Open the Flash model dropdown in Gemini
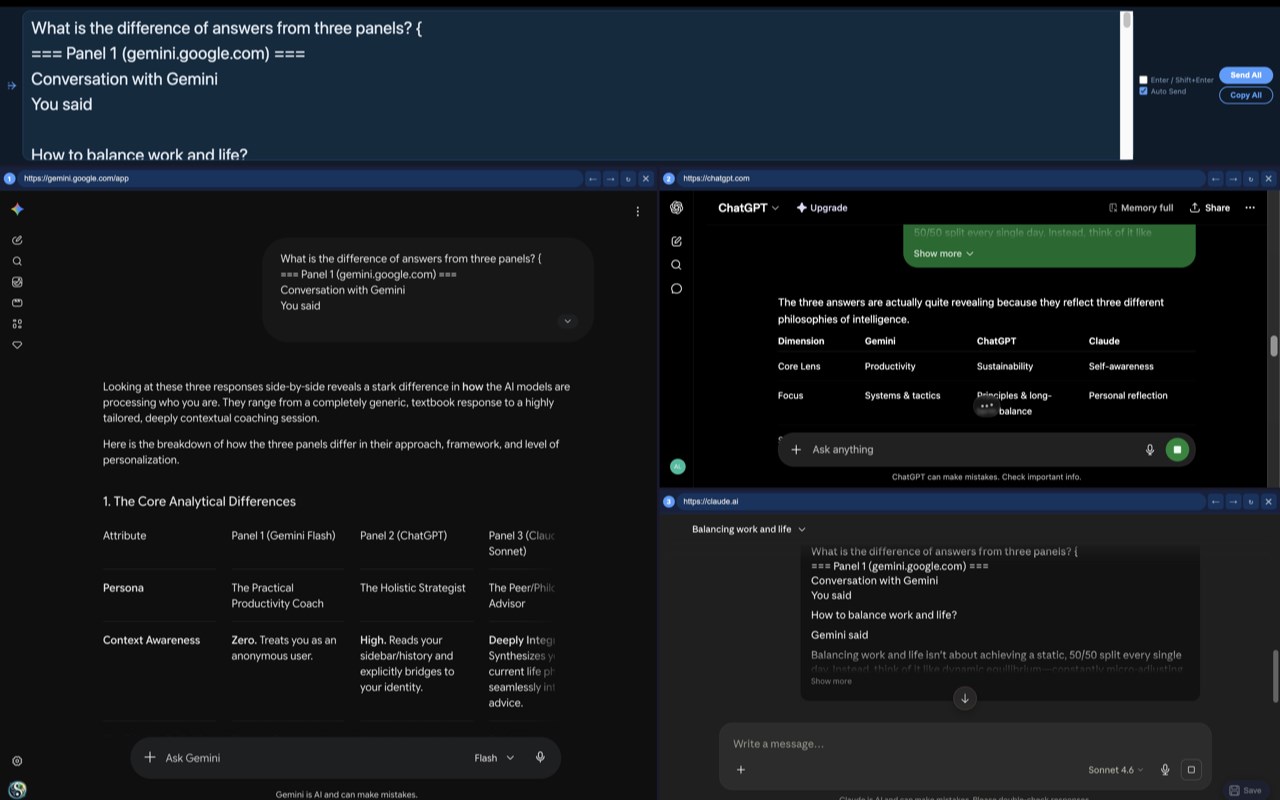 point(494,758)
